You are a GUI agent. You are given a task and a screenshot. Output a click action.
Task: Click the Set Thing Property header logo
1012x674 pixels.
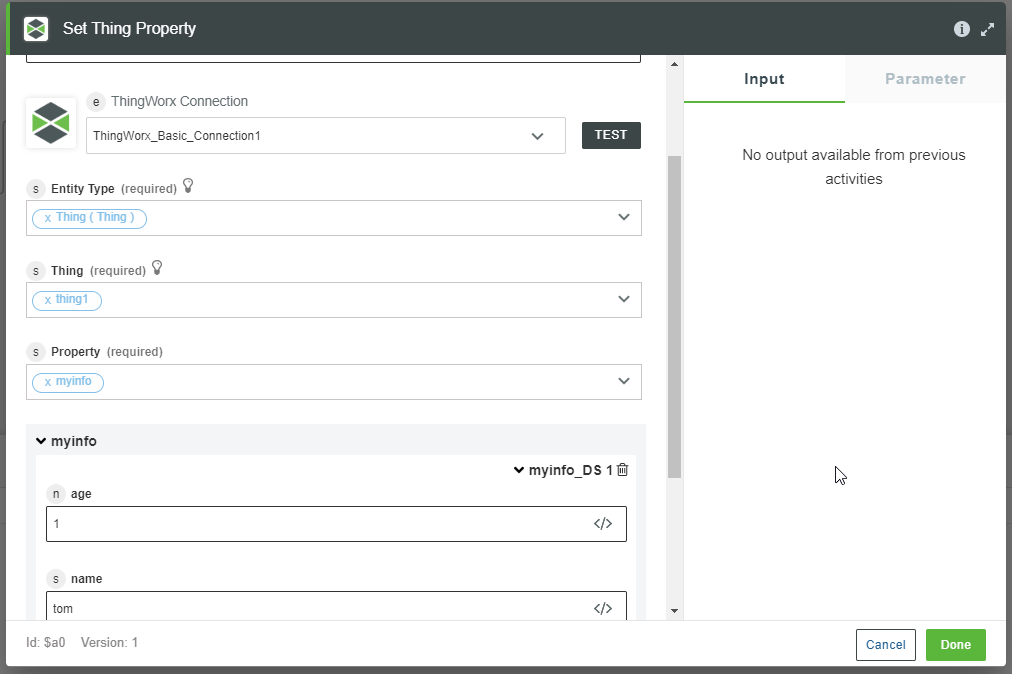click(36, 28)
